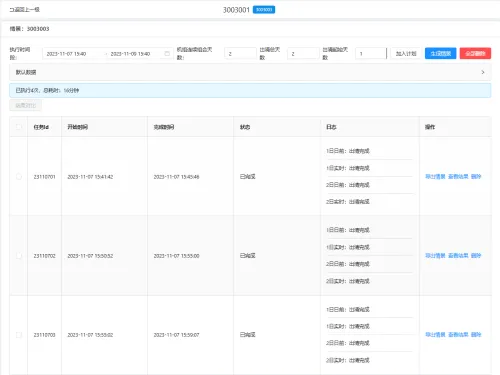Click end time 2023-11-07 13:55:00

click(x=176, y=256)
